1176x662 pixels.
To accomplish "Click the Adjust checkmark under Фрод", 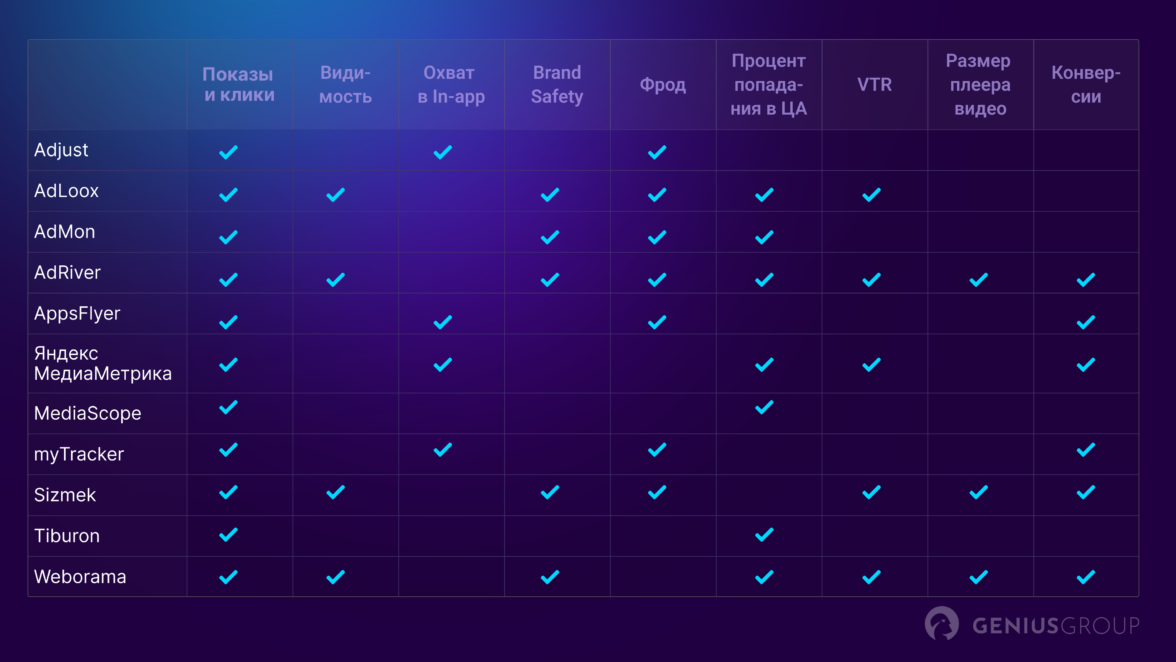I will 657,152.
